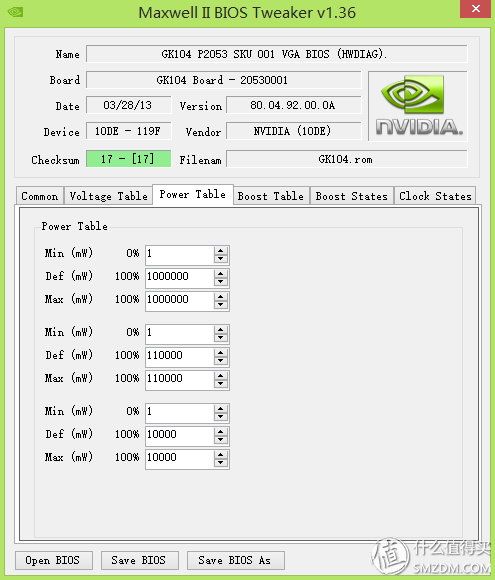
Task: Increase second Def (mW) 110000 value
Action: (220, 352)
